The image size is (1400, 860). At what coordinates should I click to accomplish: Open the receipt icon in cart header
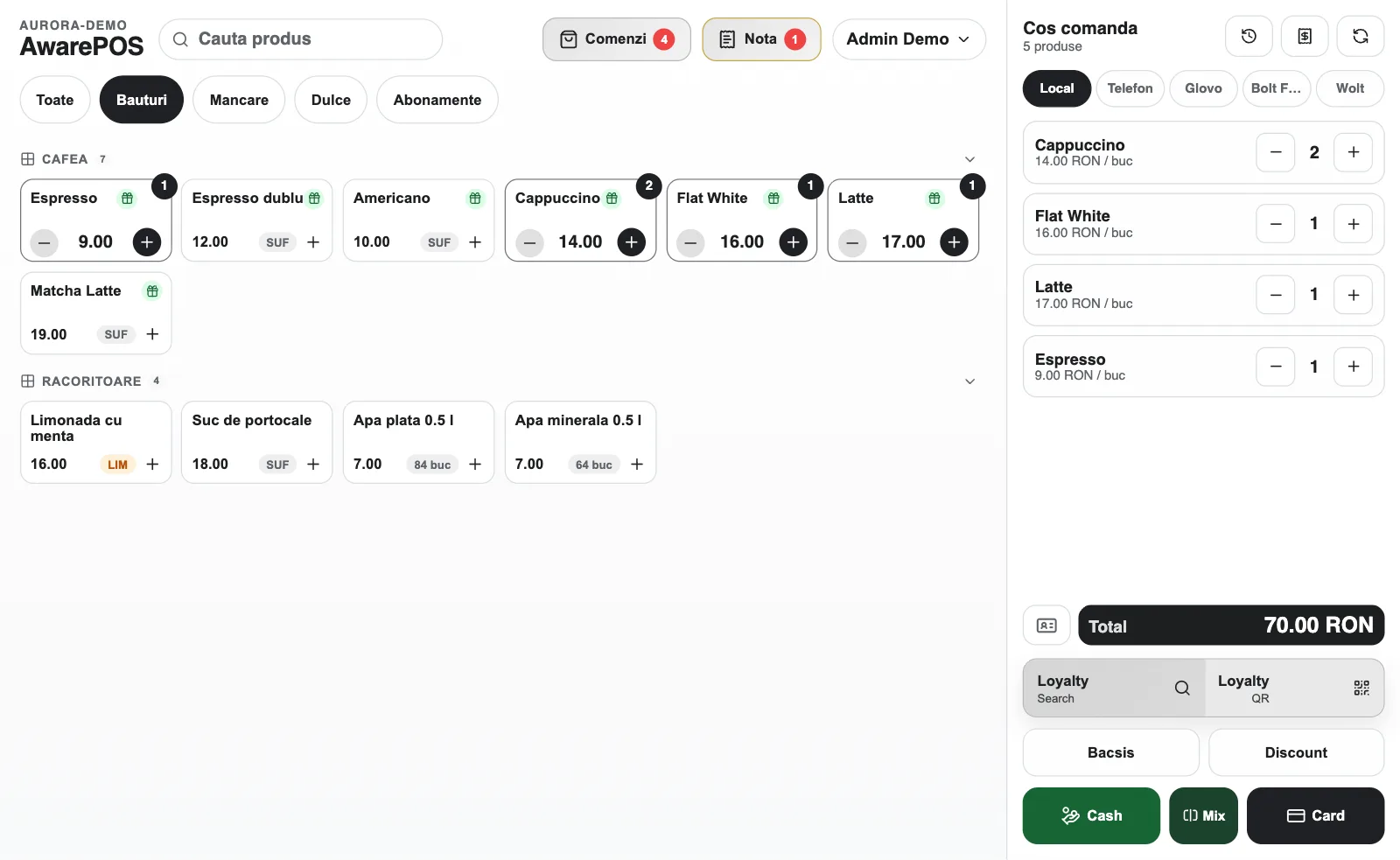[x=1305, y=37]
